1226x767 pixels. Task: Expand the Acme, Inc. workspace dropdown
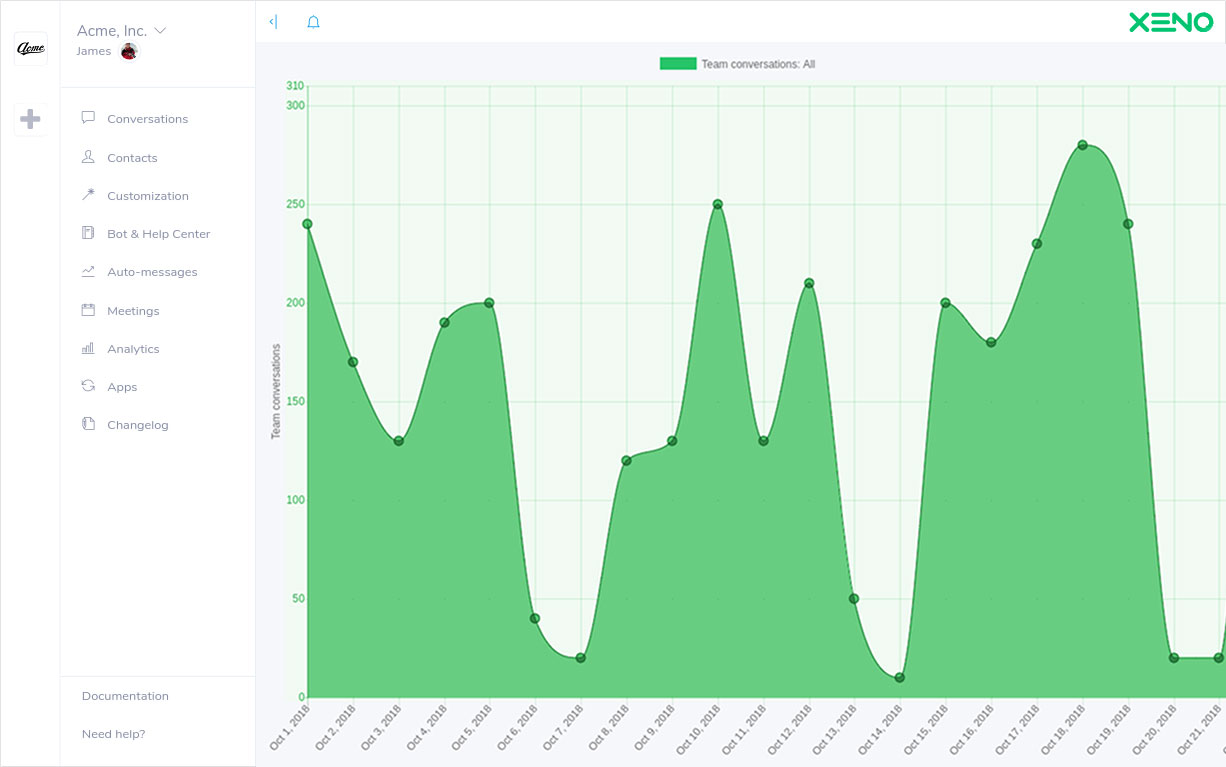click(x=160, y=31)
